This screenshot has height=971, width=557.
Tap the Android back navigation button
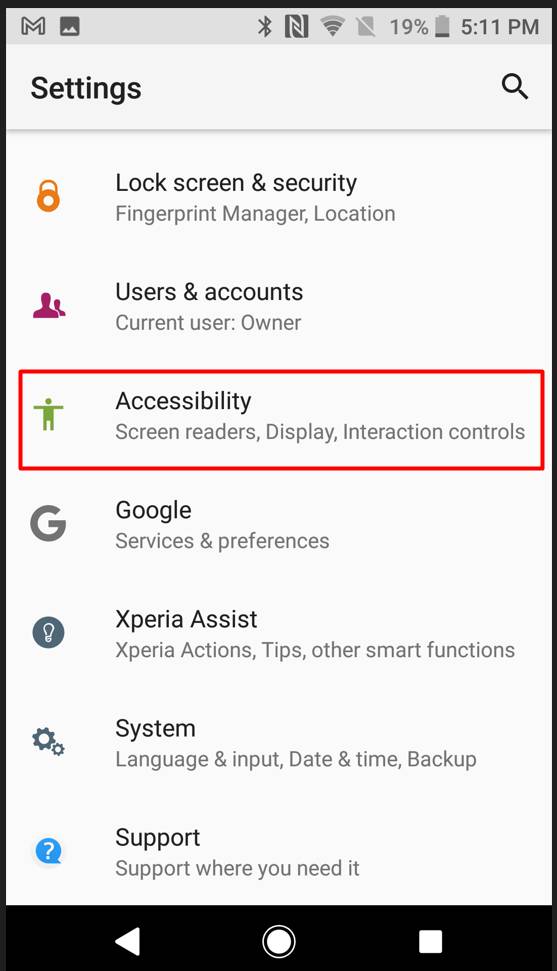point(128,941)
